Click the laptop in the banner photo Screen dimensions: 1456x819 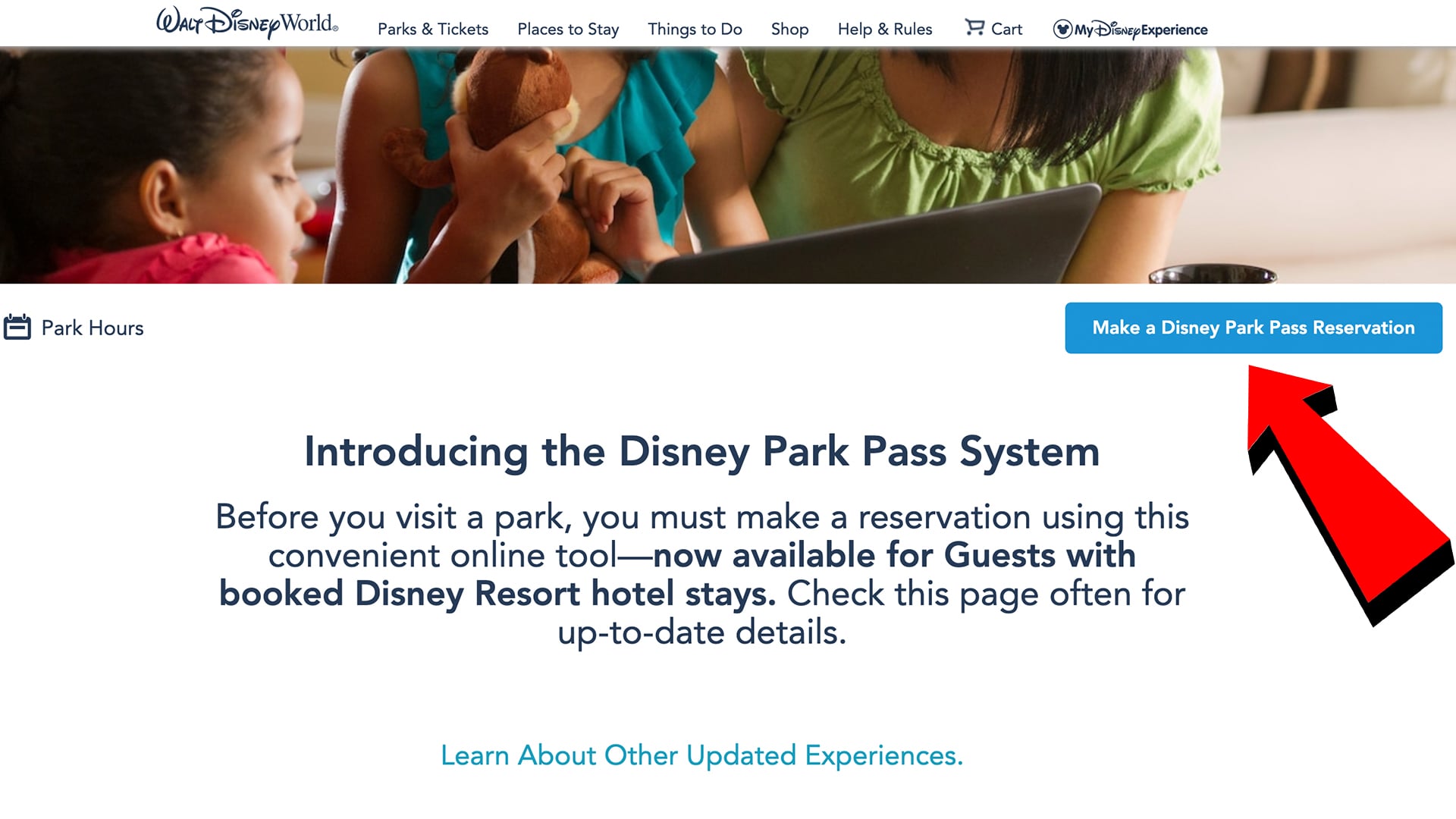872,243
